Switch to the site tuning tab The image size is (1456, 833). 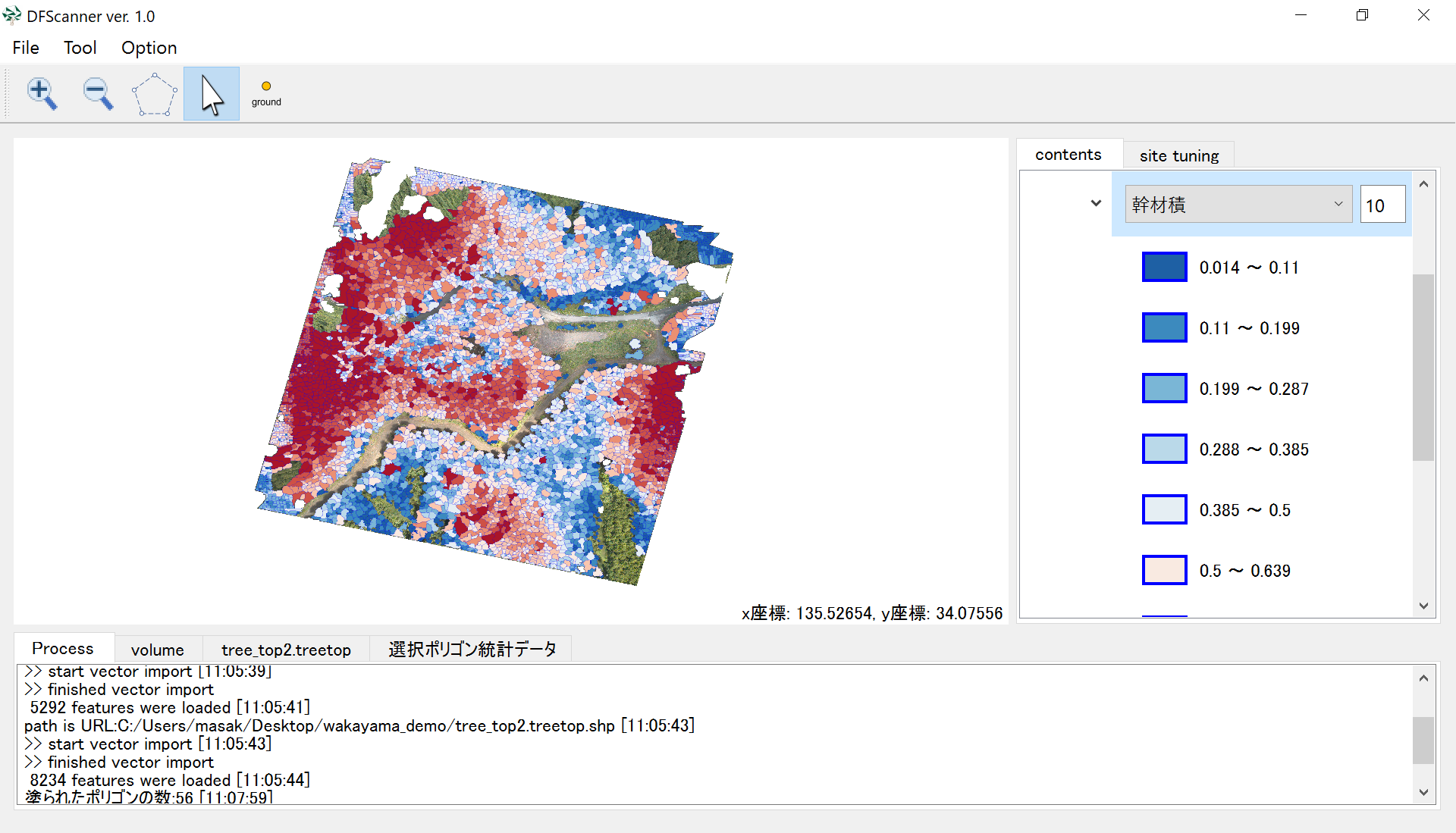pos(1178,155)
